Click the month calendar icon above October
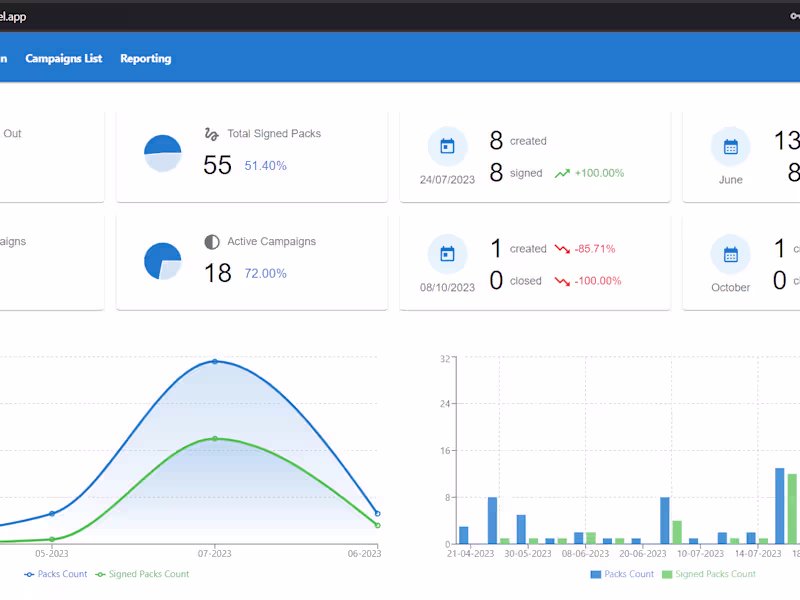 [731, 255]
